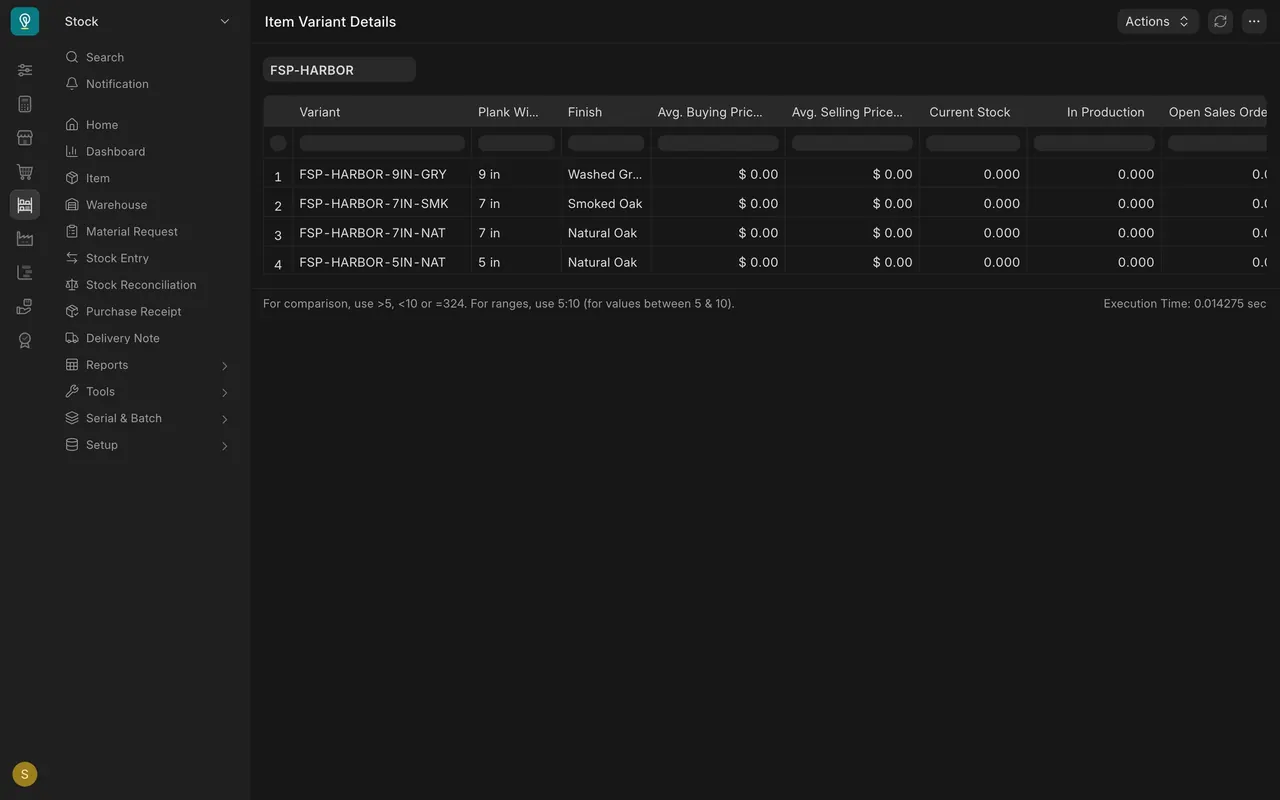Refresh the Item Variant Details report
This screenshot has width=1280, height=800.
[1220, 21]
